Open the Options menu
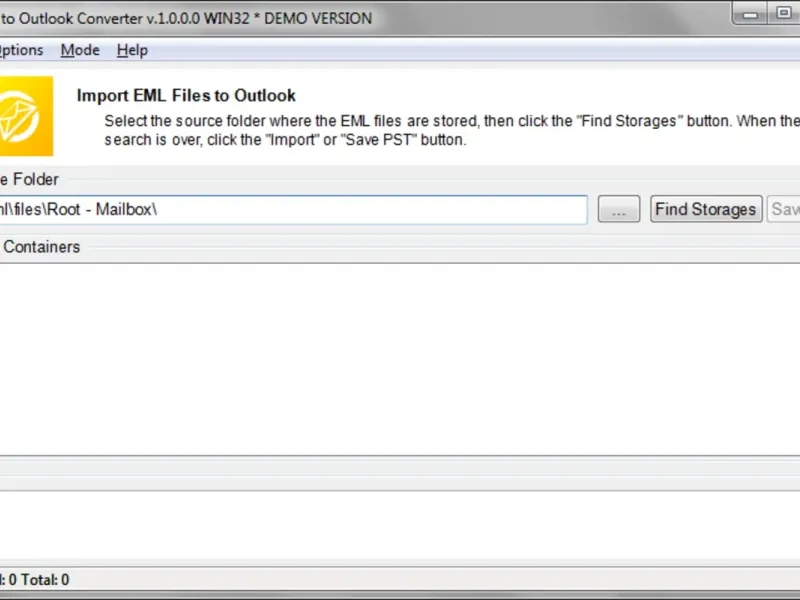The height and width of the screenshot is (600, 800). click(x=21, y=50)
